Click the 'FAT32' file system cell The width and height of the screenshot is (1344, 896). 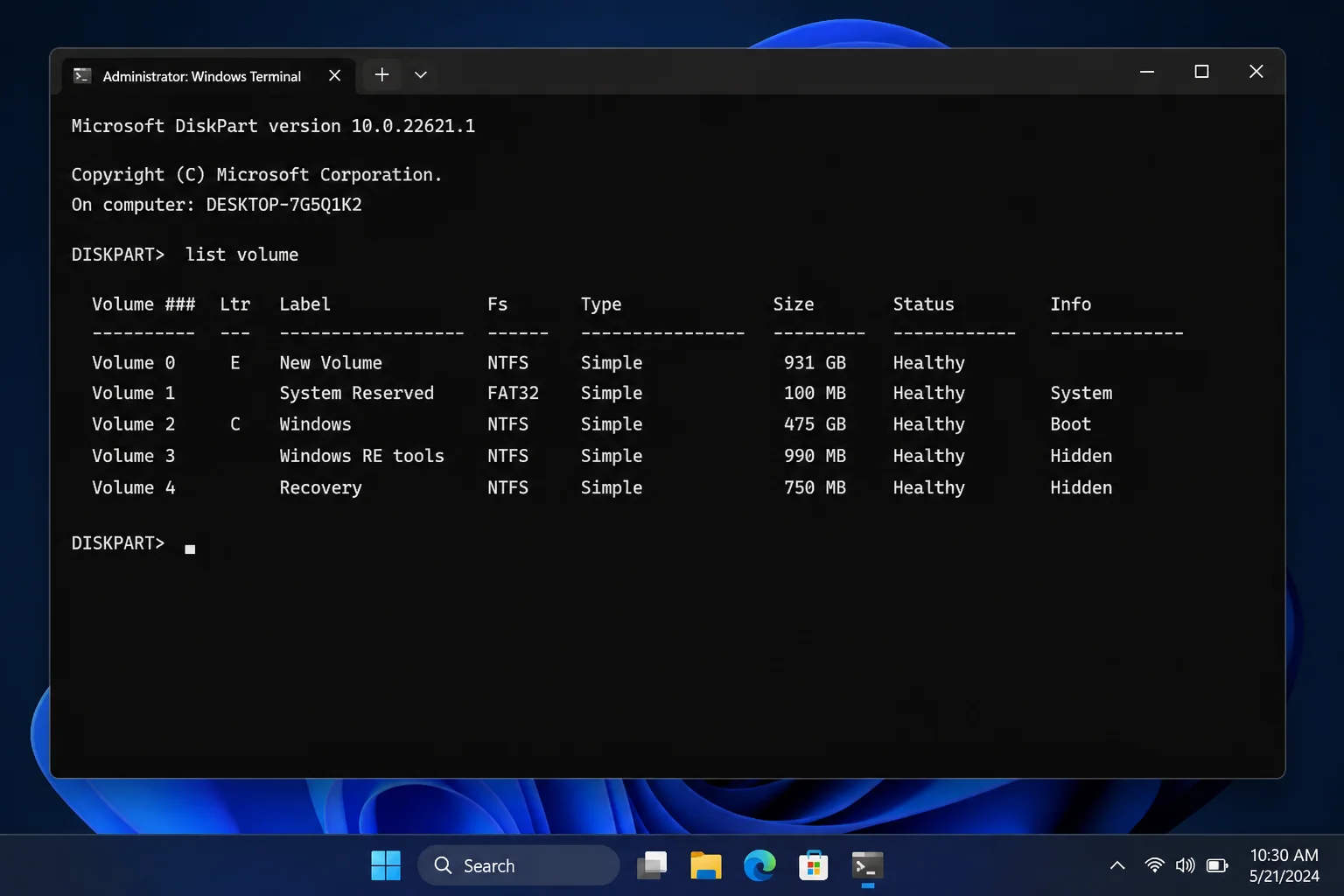click(x=513, y=393)
